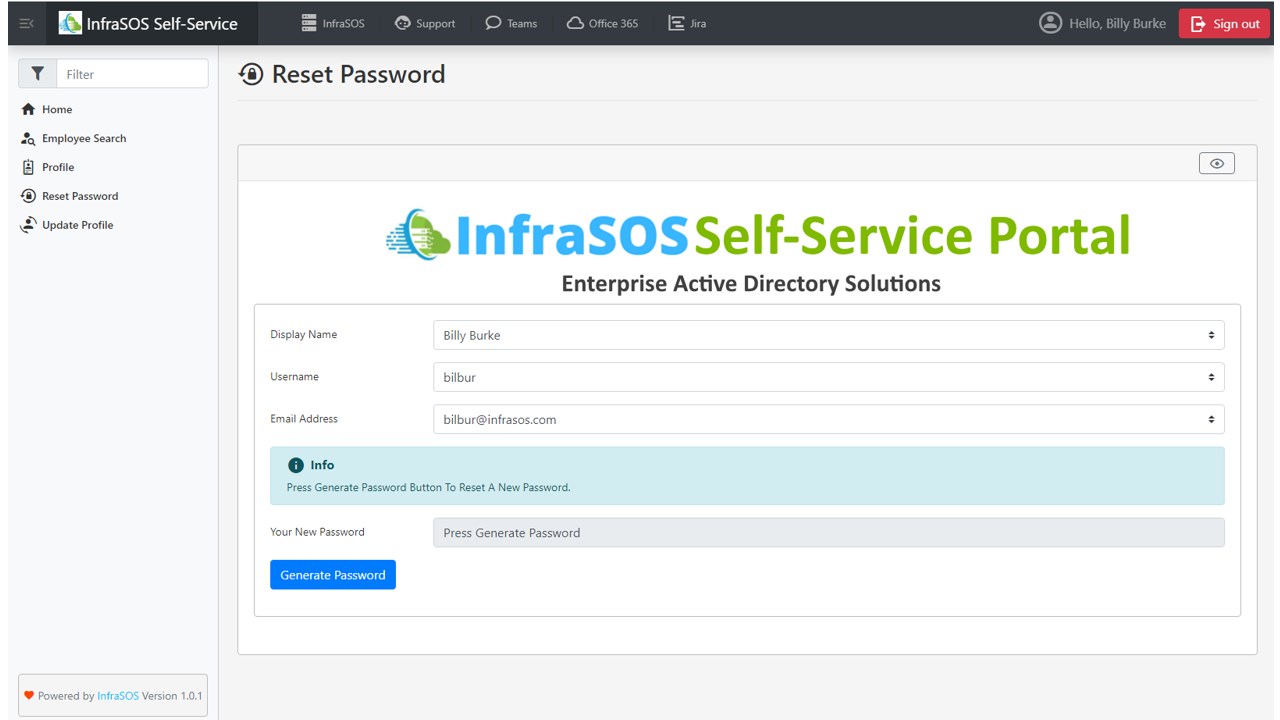Screen dimensions: 1280x720
Task: Open the Teams menu item
Action: [511, 23]
